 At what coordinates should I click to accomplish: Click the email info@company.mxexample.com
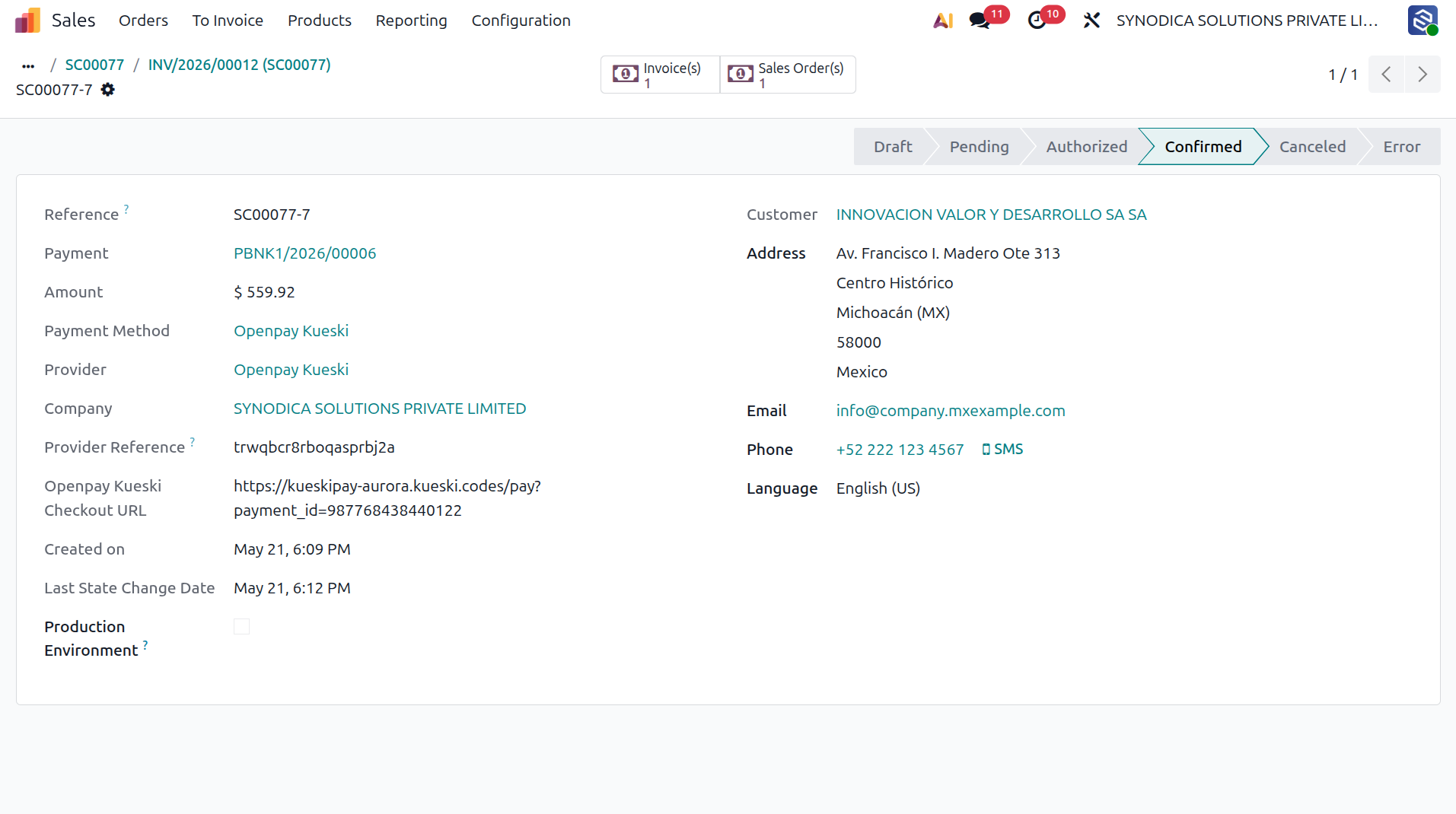(951, 411)
